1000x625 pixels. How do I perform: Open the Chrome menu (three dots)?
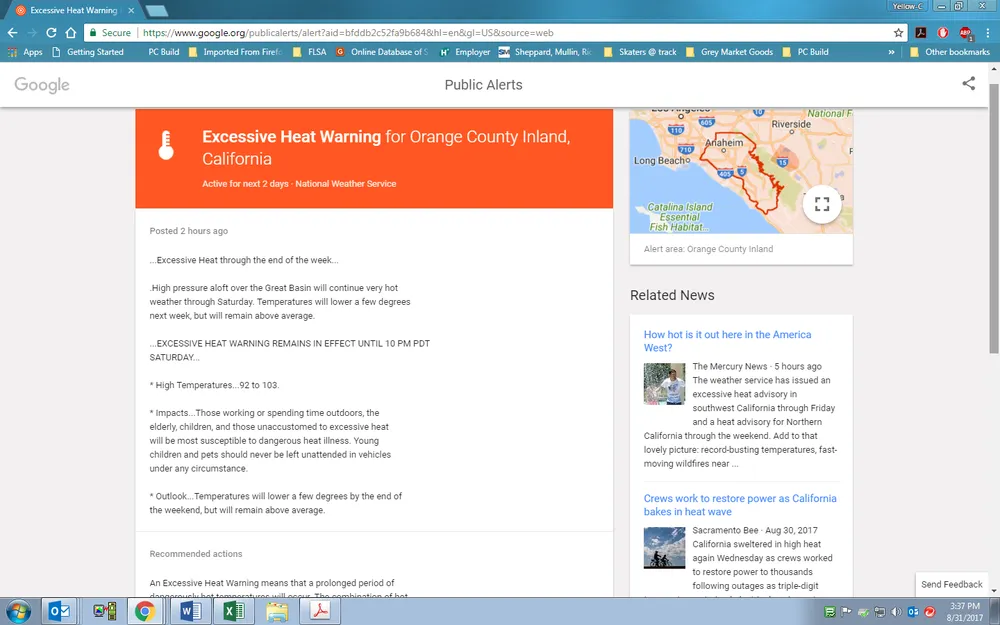click(x=986, y=32)
